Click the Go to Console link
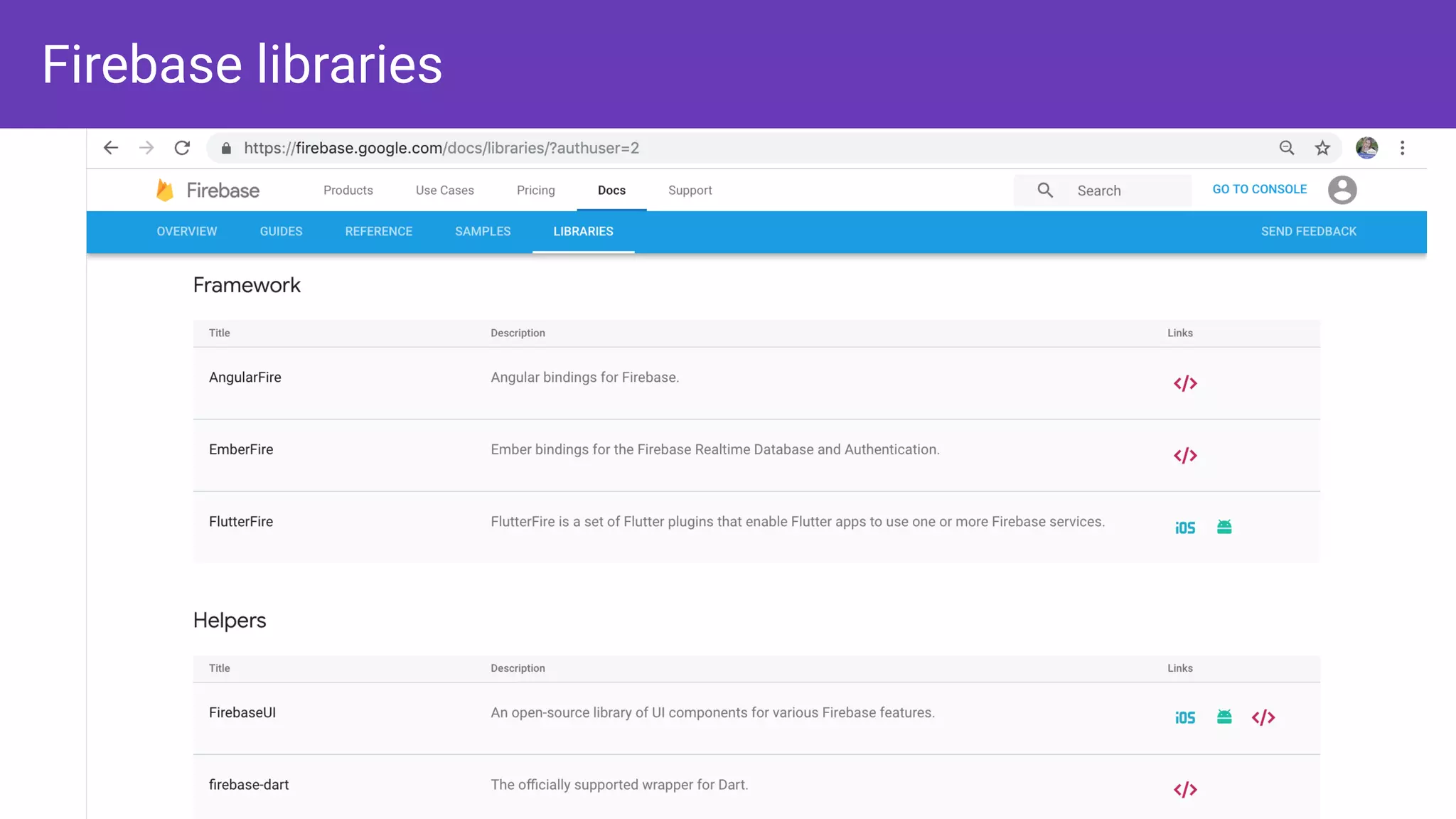 pos(1260,189)
